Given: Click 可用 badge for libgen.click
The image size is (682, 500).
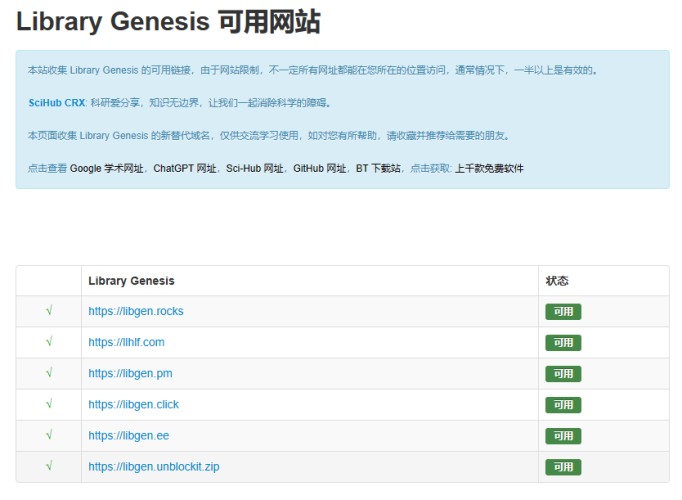Looking at the screenshot, I should pyautogui.click(x=563, y=405).
